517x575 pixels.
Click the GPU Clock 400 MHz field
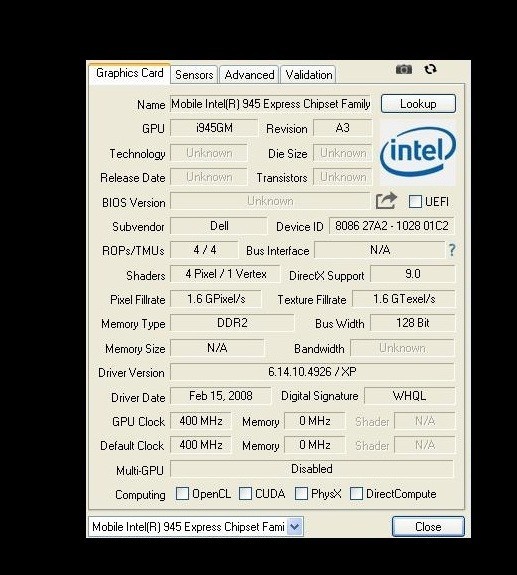[201, 421]
